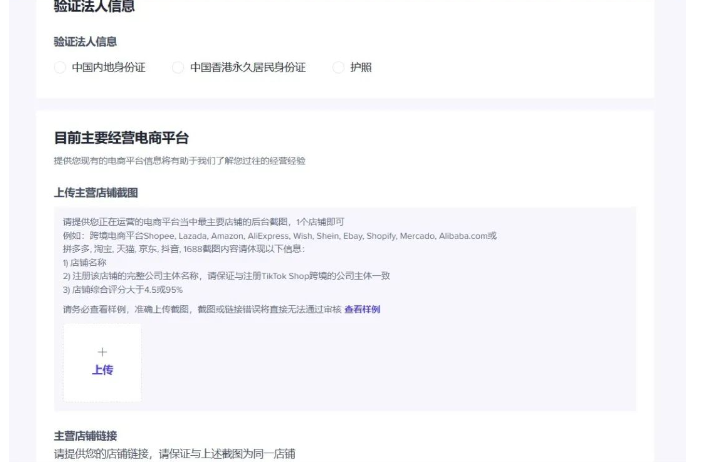Click the bold 验证法人信息 section title
Viewport: 701px width, 462px height.
click(x=94, y=7)
